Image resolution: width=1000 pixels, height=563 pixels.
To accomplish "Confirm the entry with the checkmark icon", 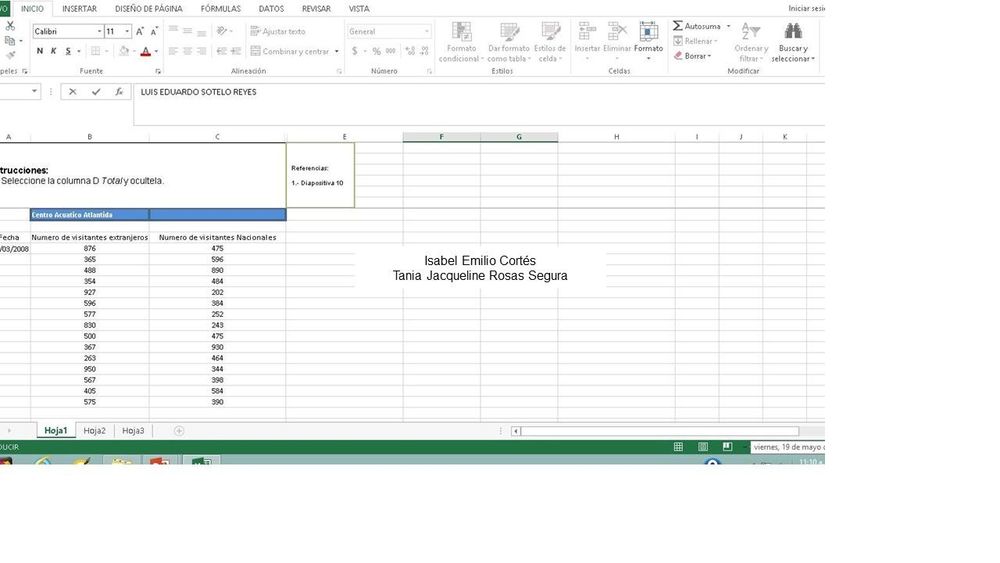I will pyautogui.click(x=96, y=92).
